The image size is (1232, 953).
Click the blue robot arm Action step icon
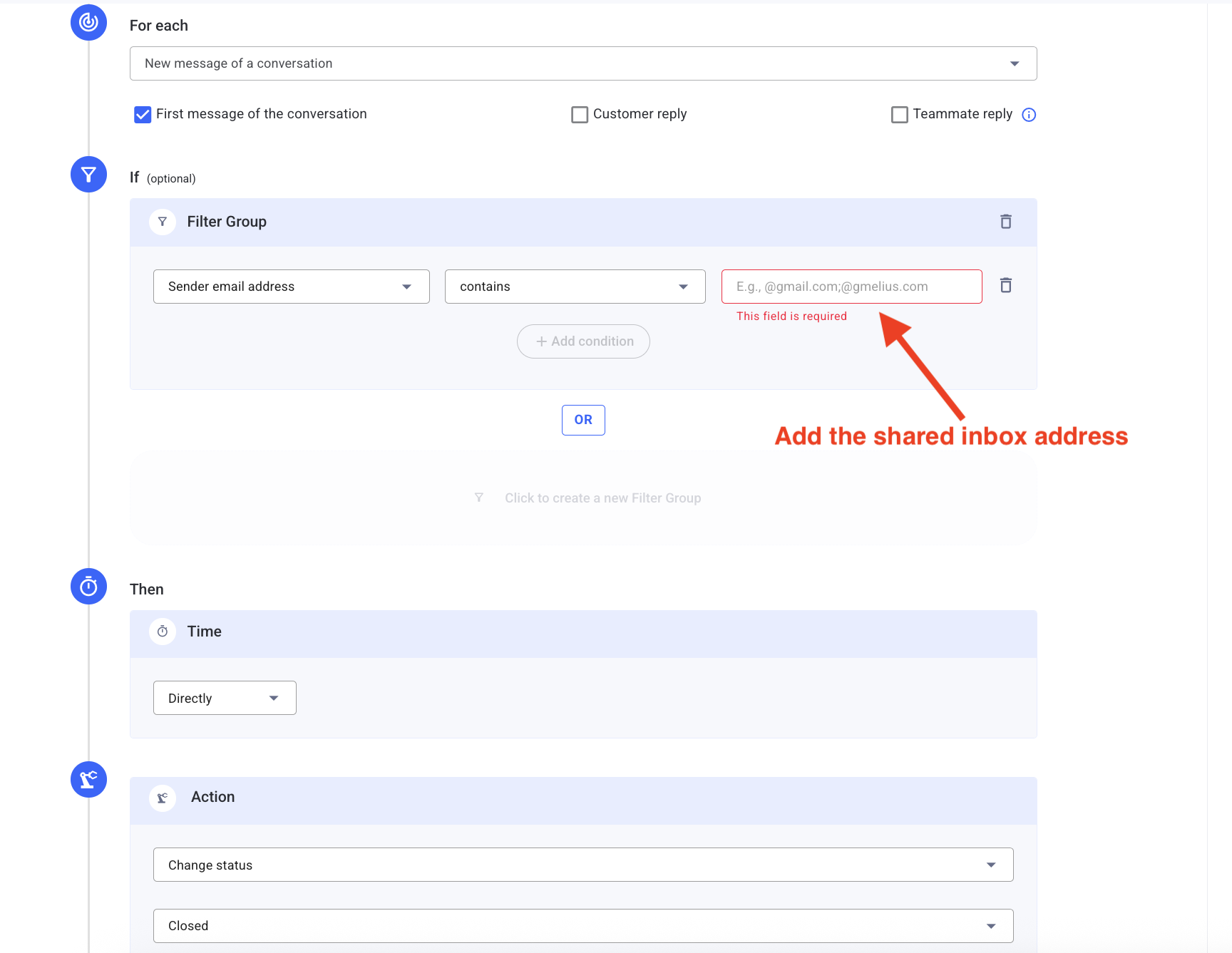pos(88,779)
